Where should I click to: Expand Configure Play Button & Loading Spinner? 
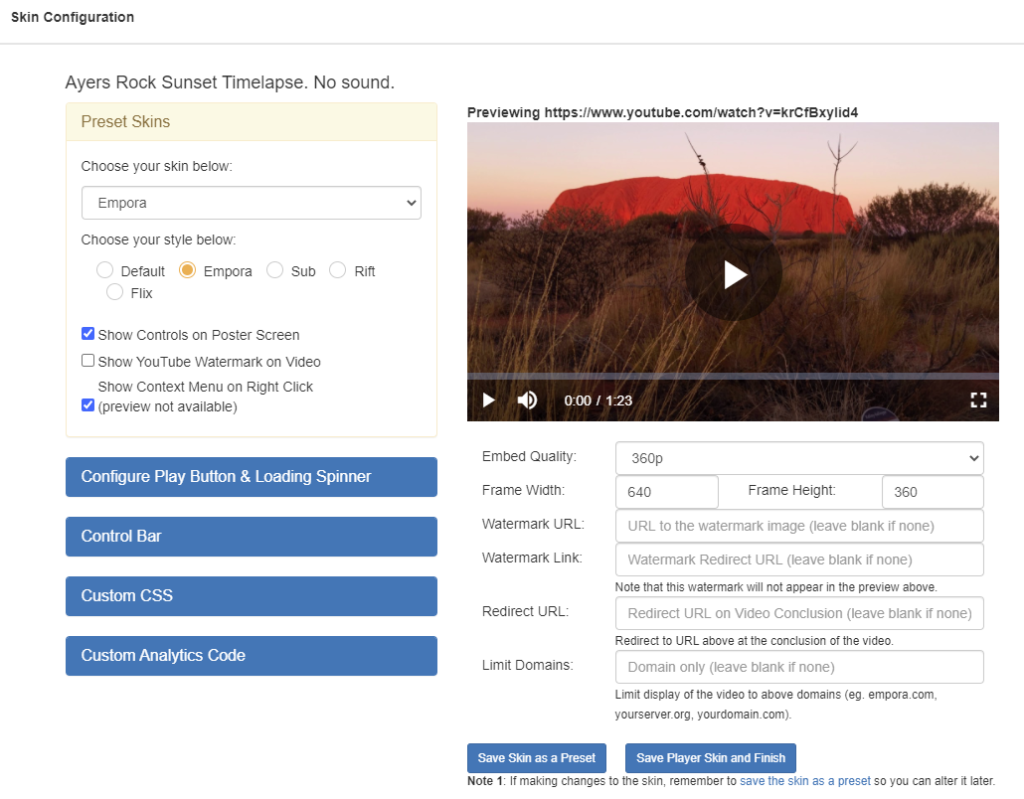click(x=251, y=477)
